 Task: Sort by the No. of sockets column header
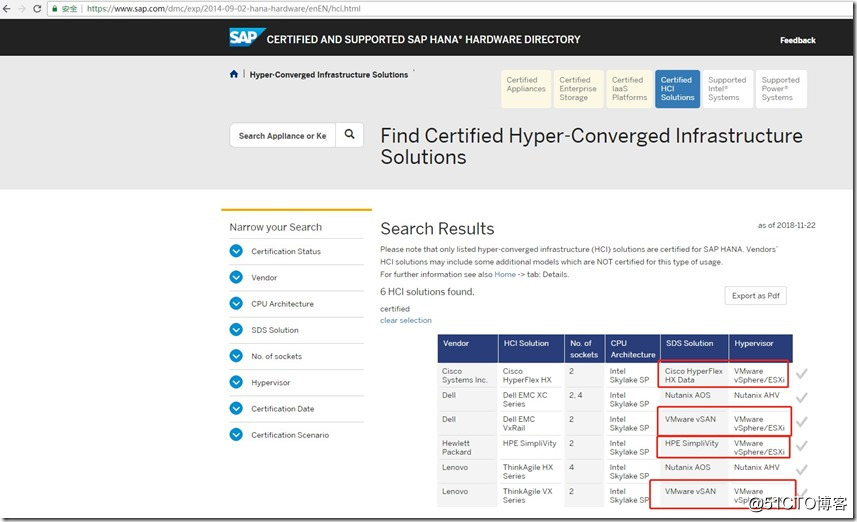(584, 348)
